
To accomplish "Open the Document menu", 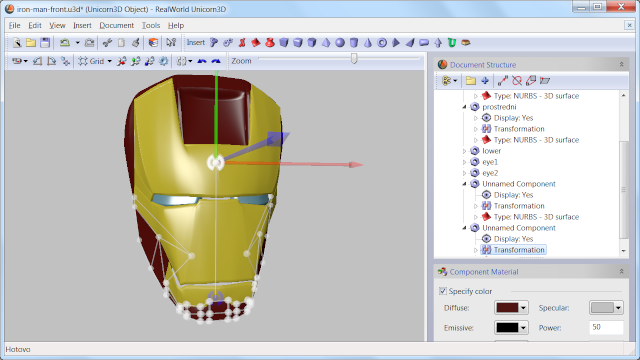I will click(117, 25).
